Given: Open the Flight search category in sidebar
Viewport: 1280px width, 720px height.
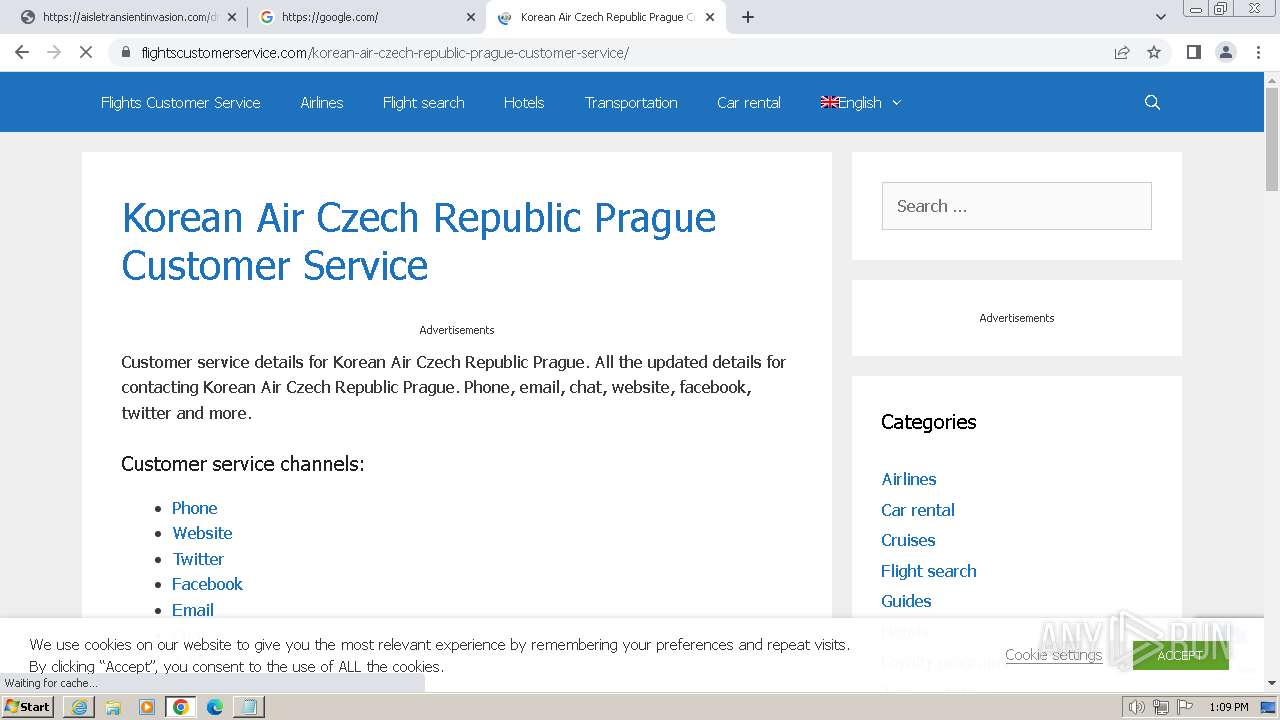Looking at the screenshot, I should pyautogui.click(x=929, y=571).
